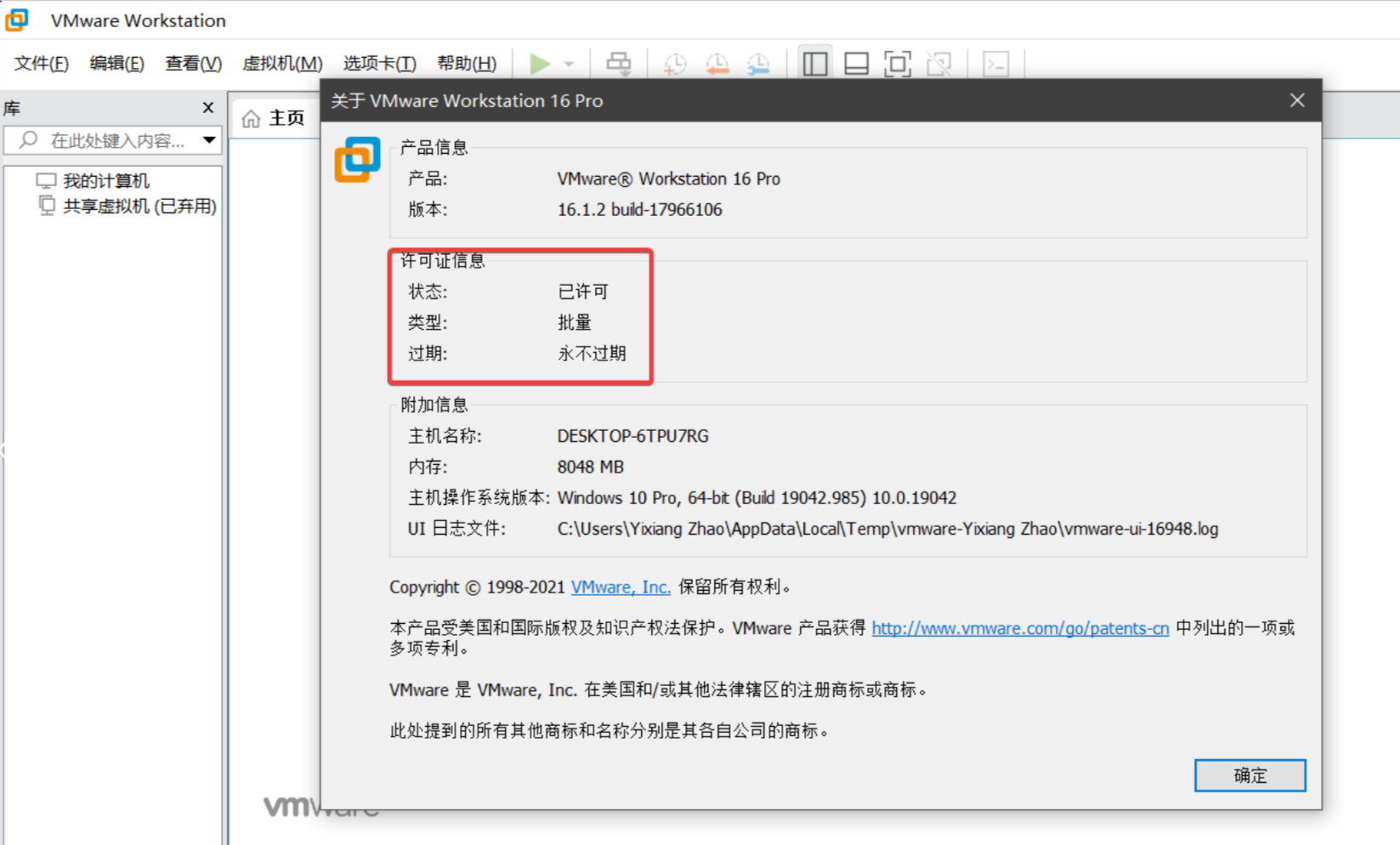The image size is (1400, 845).
Task: Open the console view toolbar icon
Action: pos(995,64)
